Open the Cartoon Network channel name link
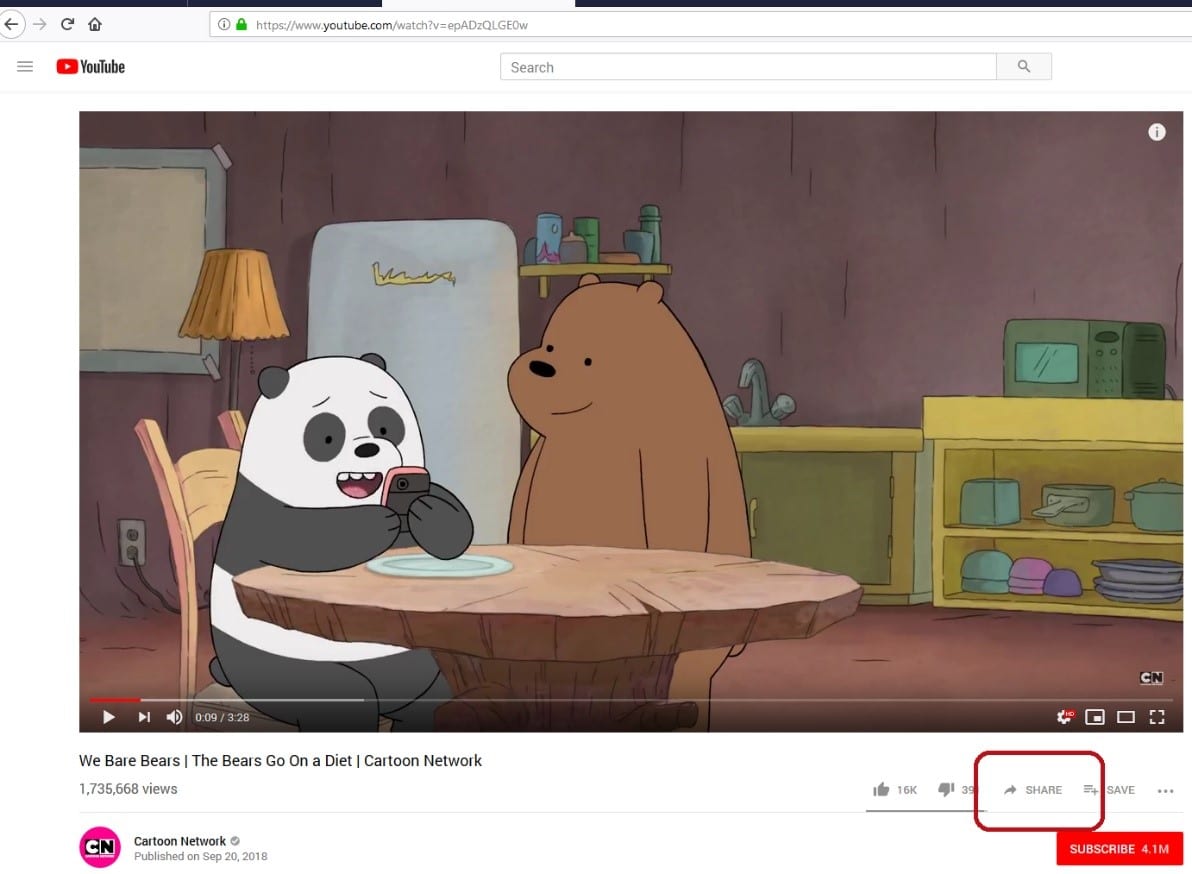This screenshot has height=874, width=1192. (x=180, y=841)
